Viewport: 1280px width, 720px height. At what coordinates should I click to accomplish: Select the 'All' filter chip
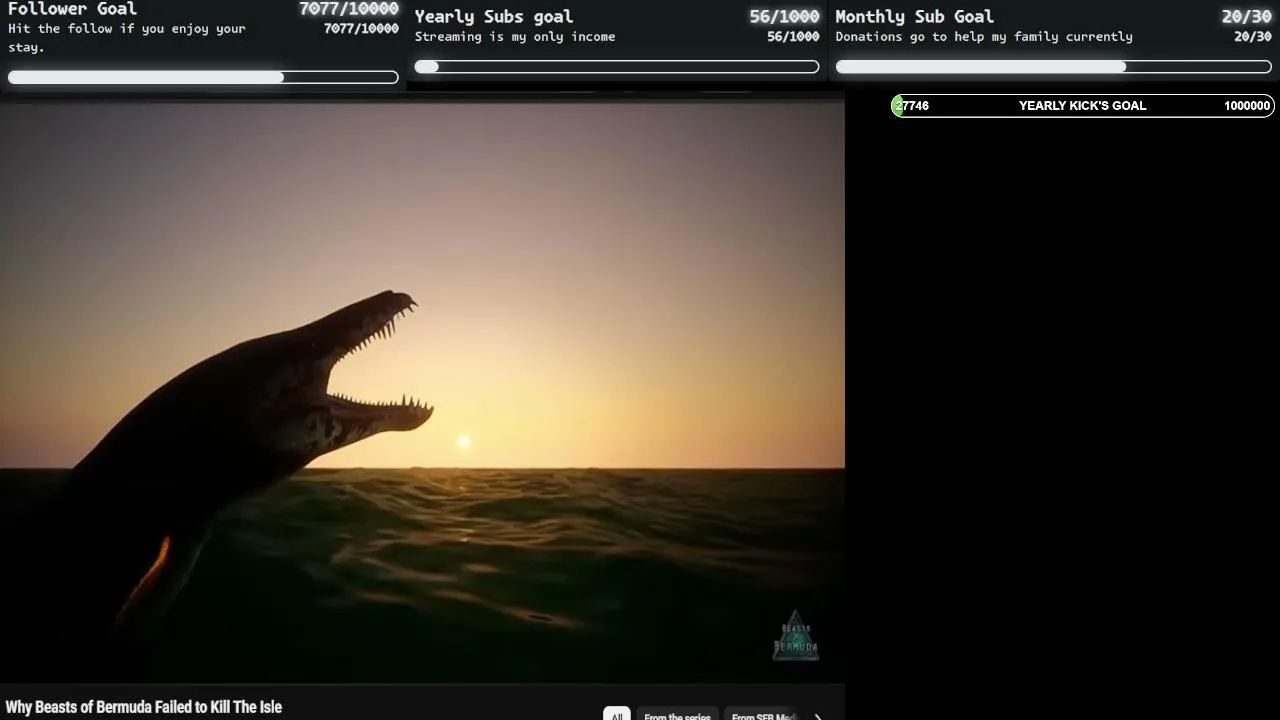[x=617, y=715]
